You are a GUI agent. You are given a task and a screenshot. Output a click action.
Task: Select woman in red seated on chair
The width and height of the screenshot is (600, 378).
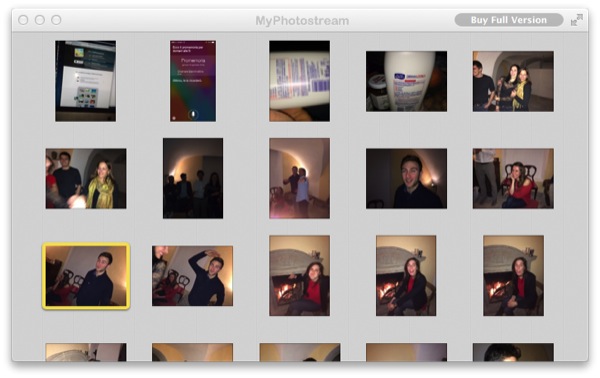tap(513, 179)
